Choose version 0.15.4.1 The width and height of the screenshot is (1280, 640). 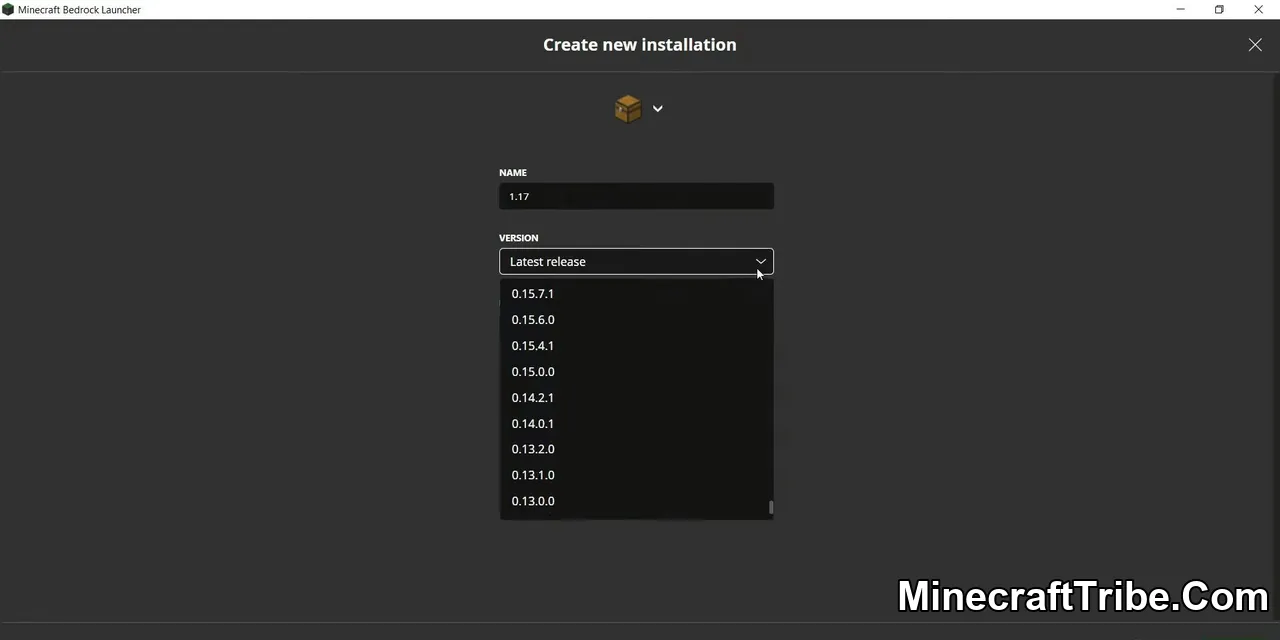click(x=636, y=345)
